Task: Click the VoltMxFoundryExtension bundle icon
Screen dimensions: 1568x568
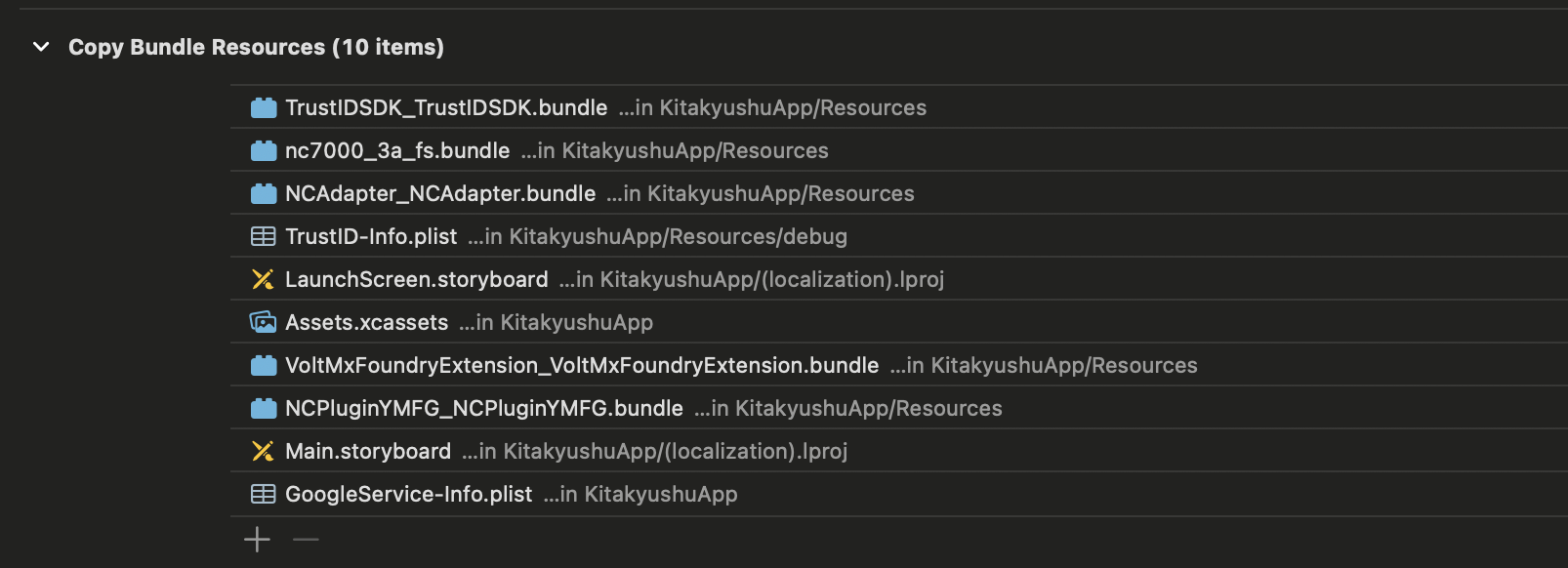Action: 263,365
